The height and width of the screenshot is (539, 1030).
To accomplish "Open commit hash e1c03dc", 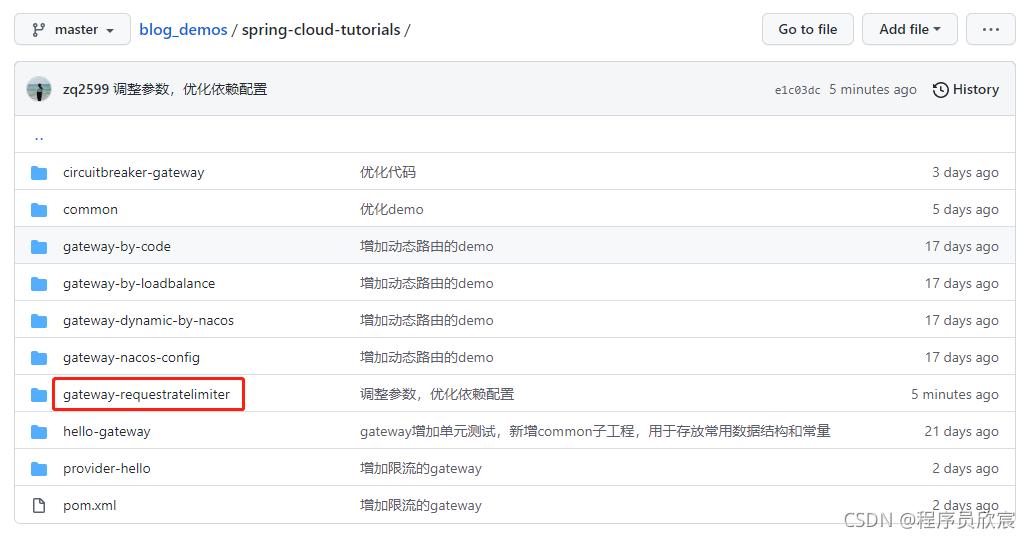I will click(797, 90).
